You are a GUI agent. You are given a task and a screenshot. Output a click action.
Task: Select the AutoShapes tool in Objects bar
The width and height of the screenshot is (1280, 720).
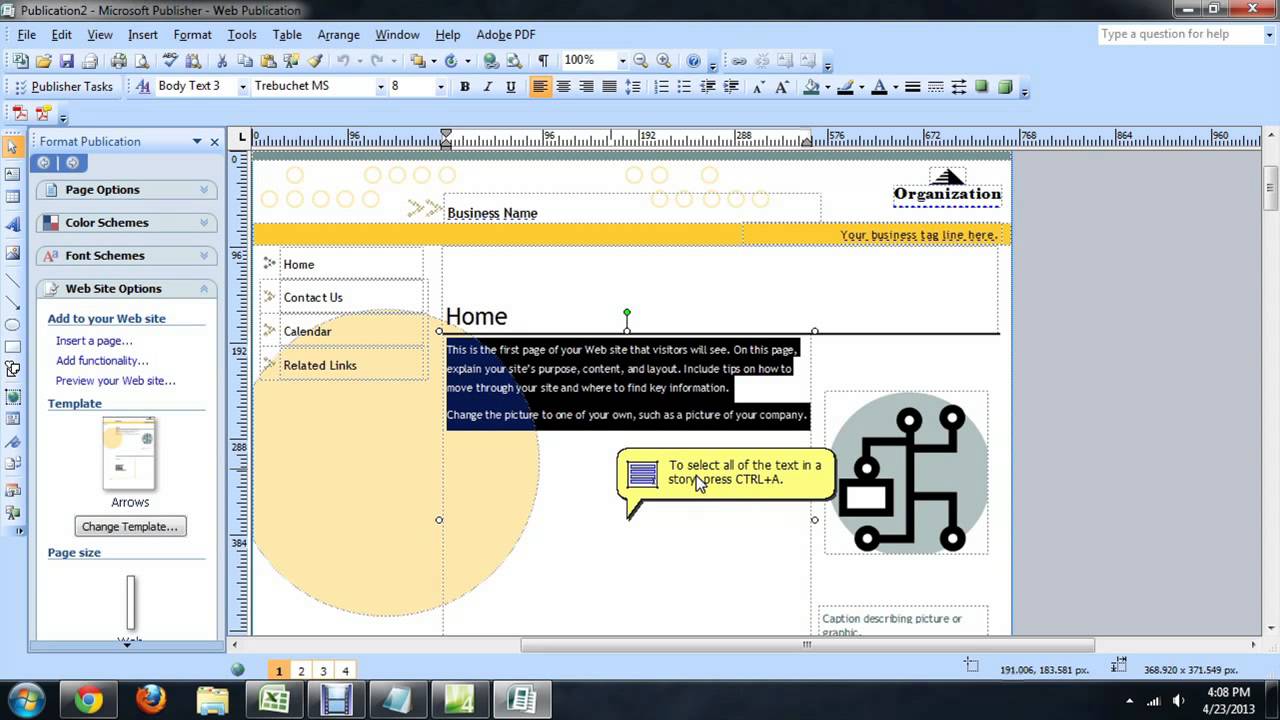tap(12, 370)
